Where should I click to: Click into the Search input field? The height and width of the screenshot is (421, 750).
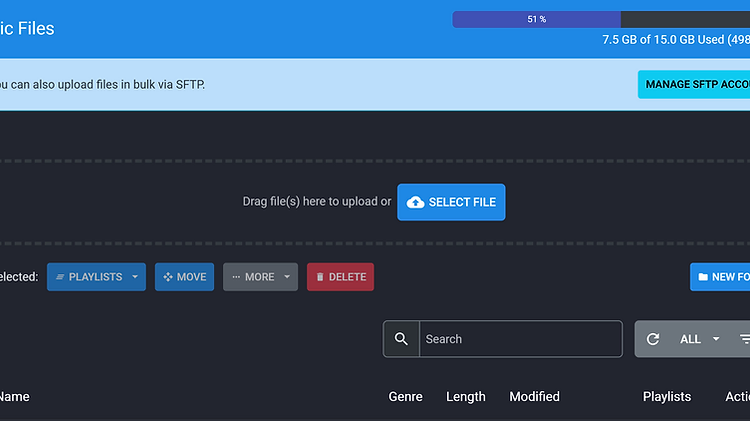pyautogui.click(x=521, y=339)
